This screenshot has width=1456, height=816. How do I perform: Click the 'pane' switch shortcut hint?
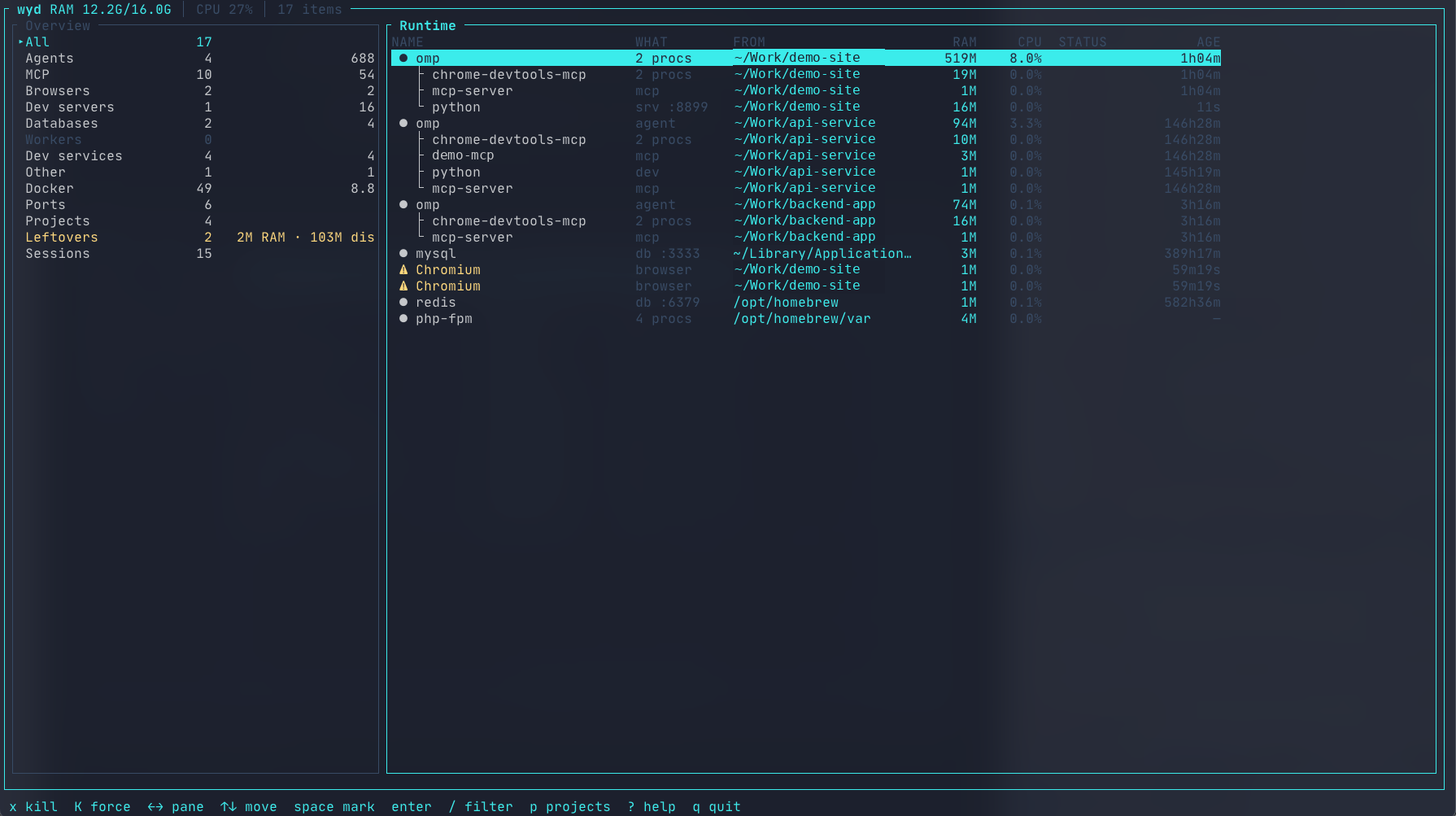[x=176, y=806]
